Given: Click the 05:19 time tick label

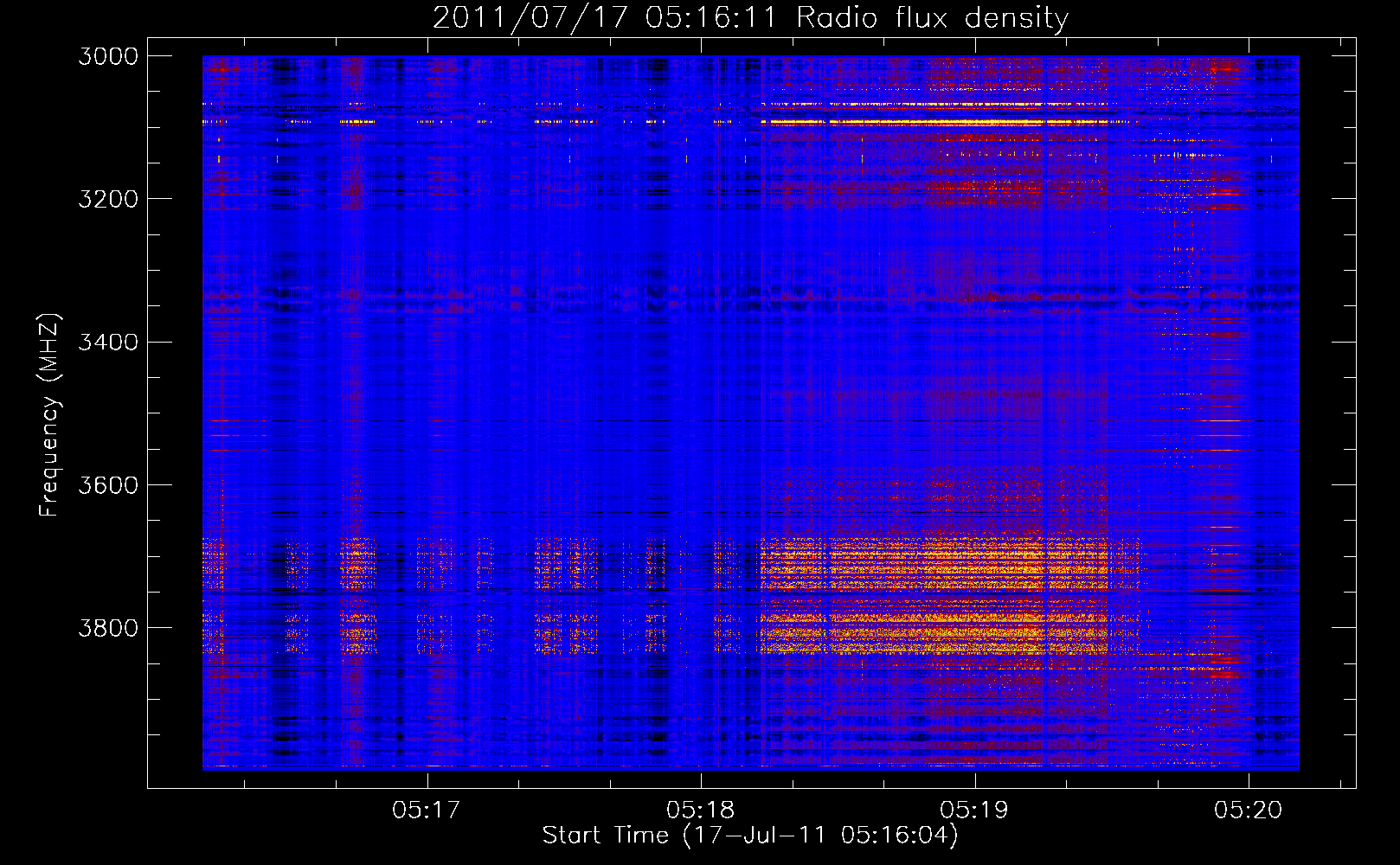Looking at the screenshot, I should pyautogui.click(x=974, y=810).
